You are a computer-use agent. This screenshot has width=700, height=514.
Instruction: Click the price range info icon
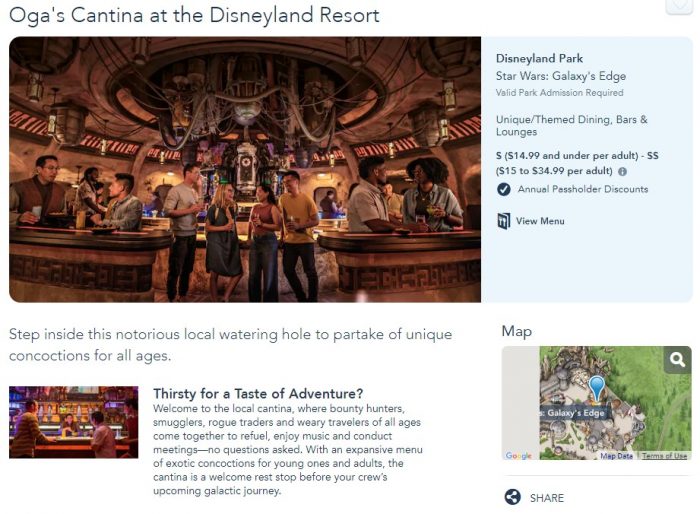tap(622, 171)
